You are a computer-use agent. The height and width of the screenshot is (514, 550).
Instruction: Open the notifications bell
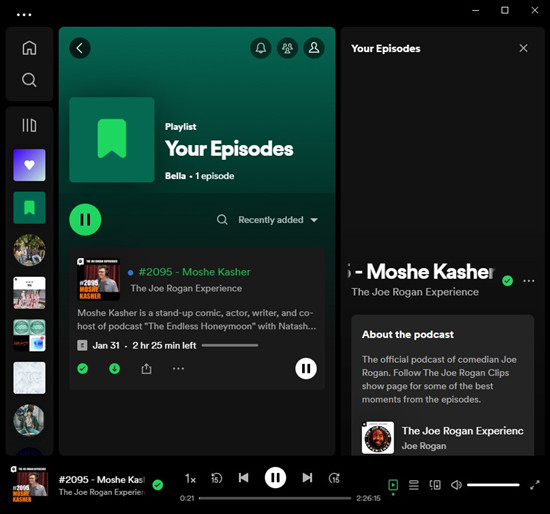(261, 48)
